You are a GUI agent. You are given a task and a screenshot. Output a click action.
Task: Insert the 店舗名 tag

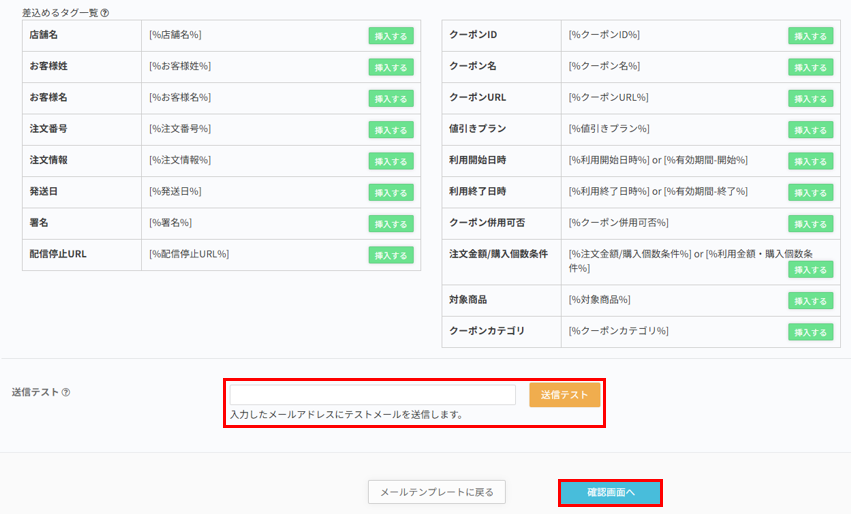coord(390,36)
